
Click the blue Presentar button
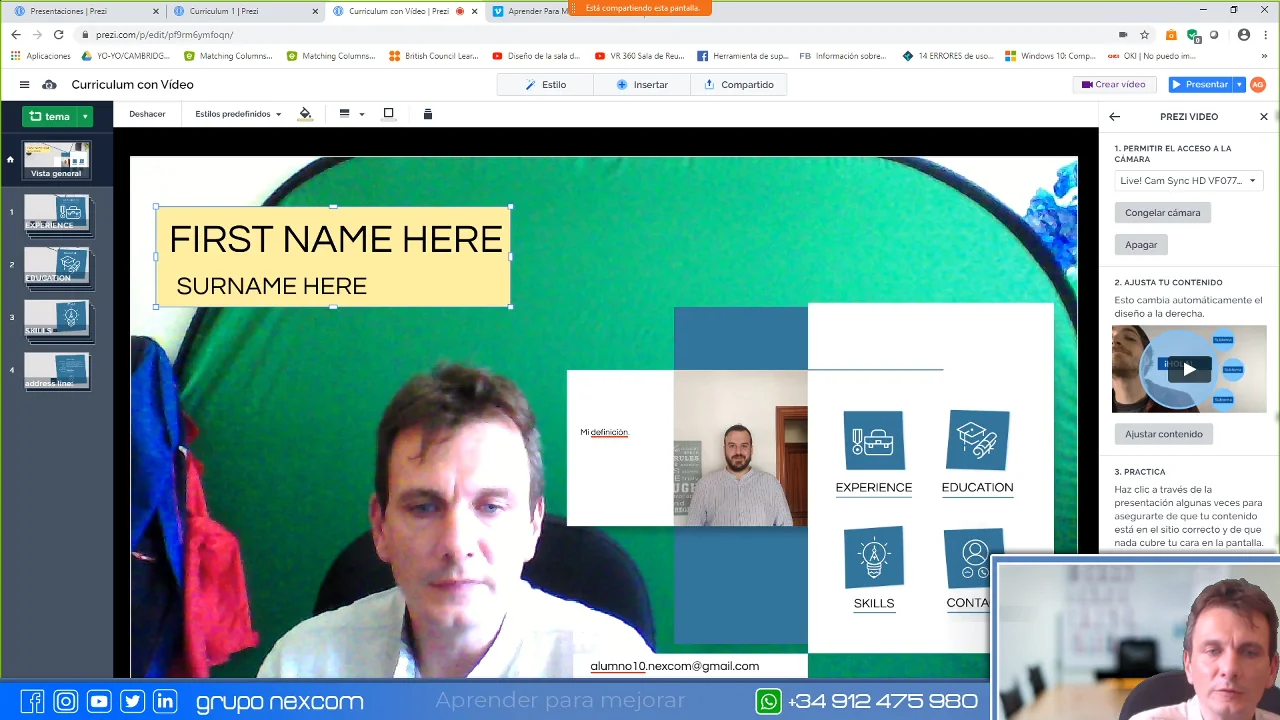click(x=1200, y=85)
